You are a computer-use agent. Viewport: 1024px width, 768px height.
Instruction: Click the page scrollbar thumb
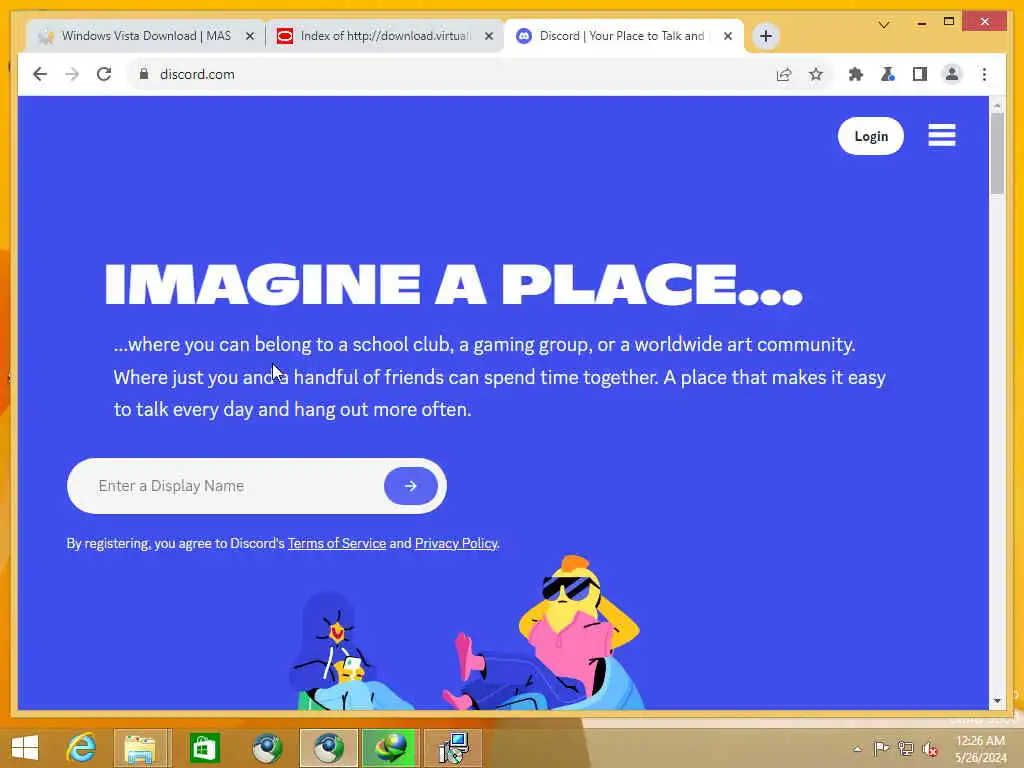[997, 153]
